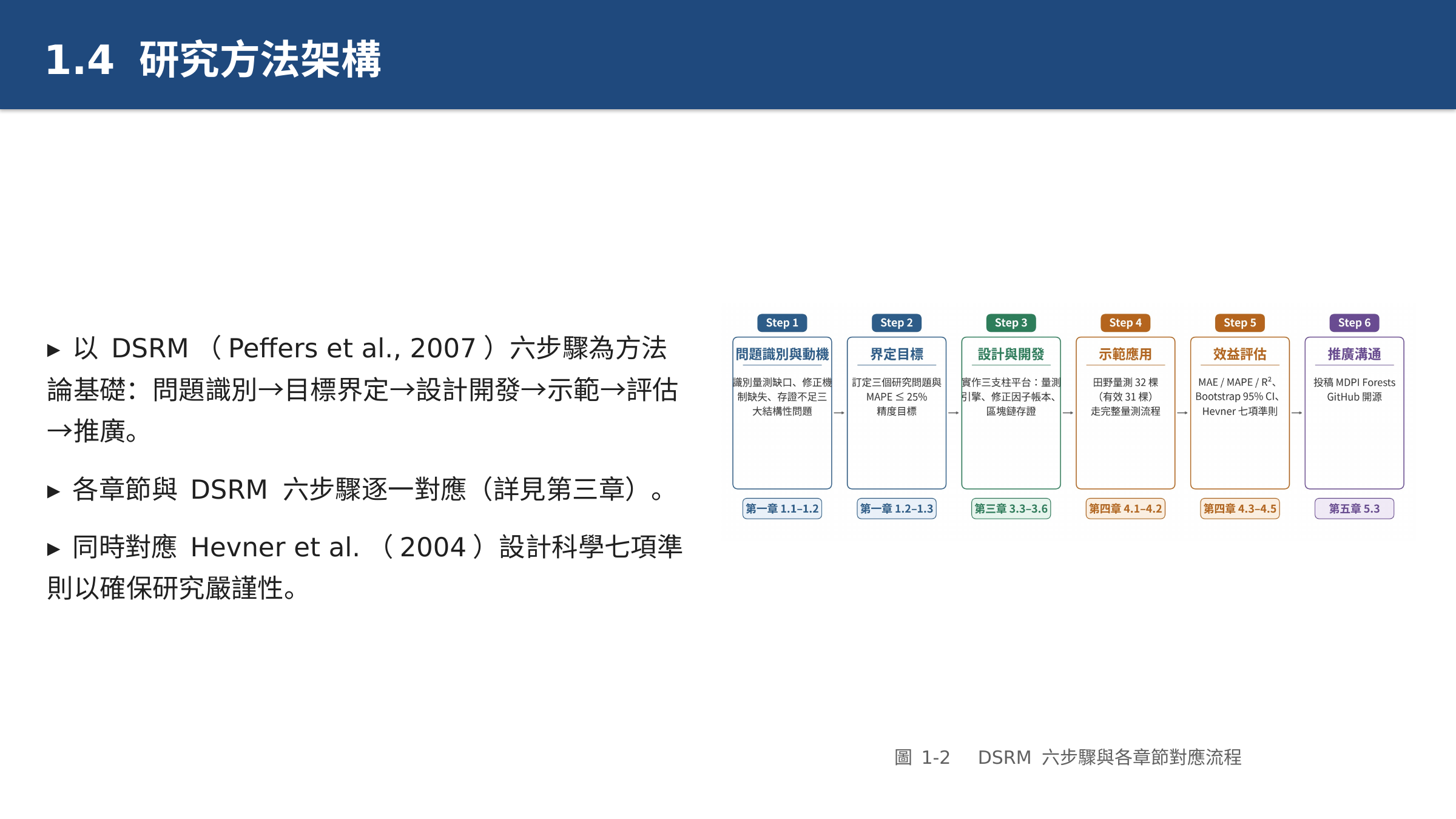The image size is (1456, 819).
Task: Select the 第三章 3.3–3.6 chapter tag
Action: (x=1011, y=508)
